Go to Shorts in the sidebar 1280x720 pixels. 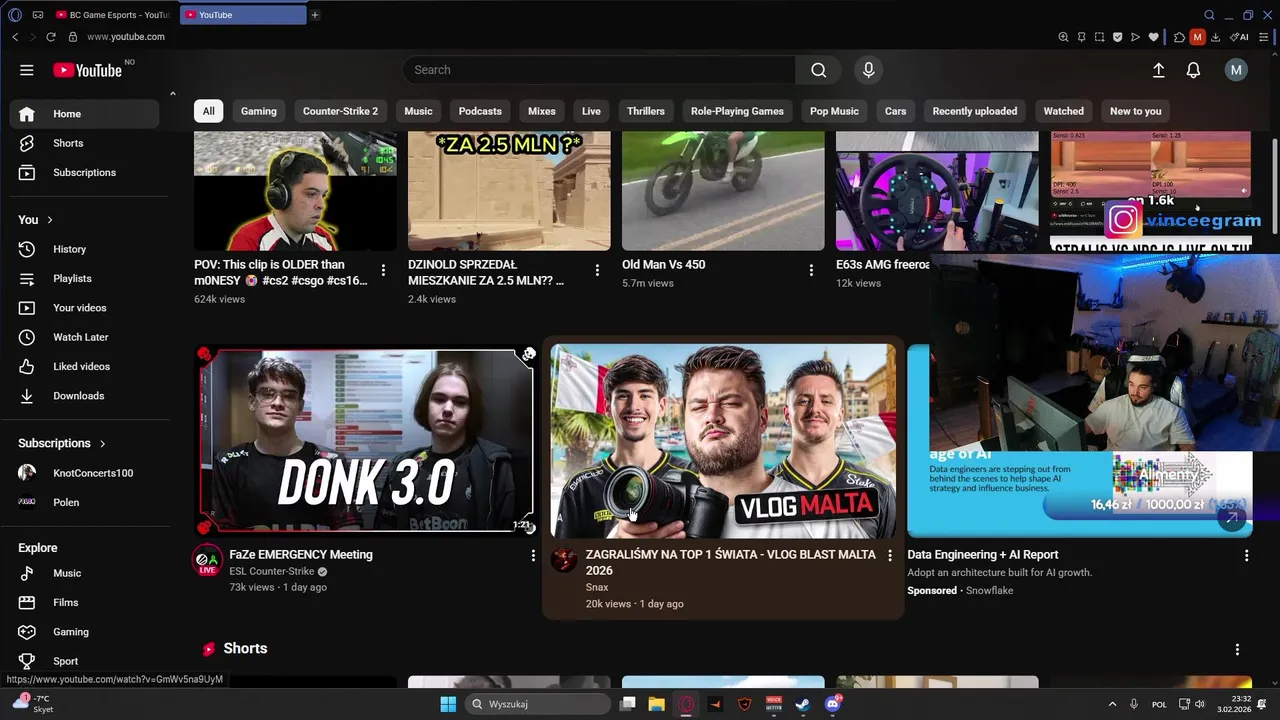(x=84, y=143)
